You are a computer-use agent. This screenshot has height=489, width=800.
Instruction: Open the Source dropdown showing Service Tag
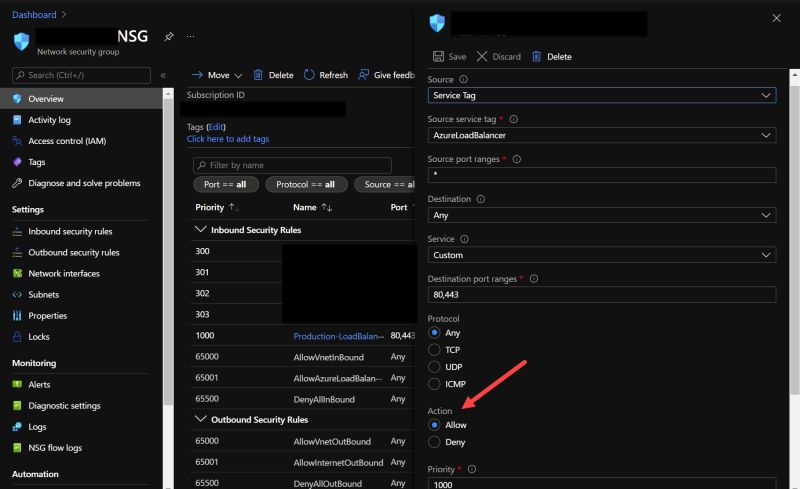point(602,95)
